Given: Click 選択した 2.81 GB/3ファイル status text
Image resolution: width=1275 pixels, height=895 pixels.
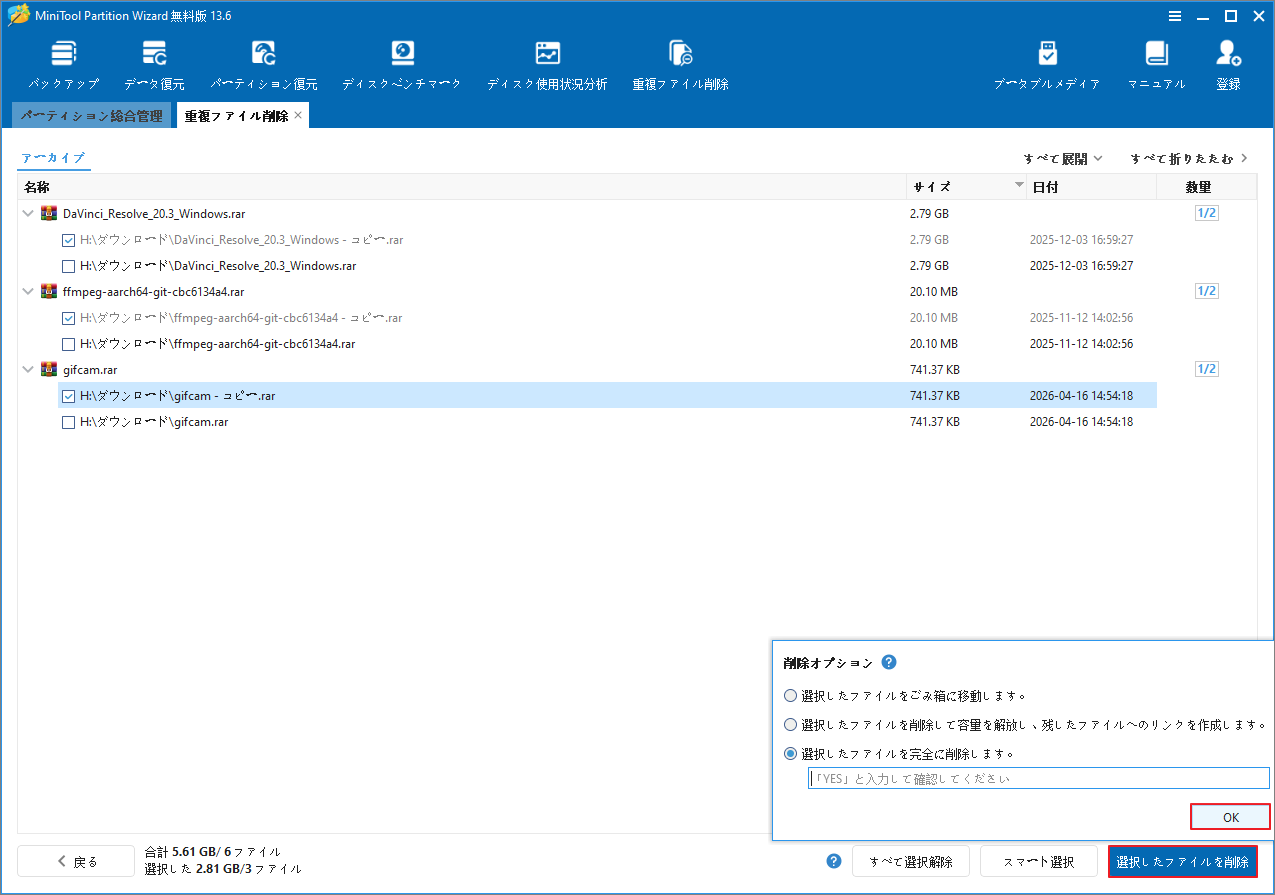Looking at the screenshot, I should 223,870.
